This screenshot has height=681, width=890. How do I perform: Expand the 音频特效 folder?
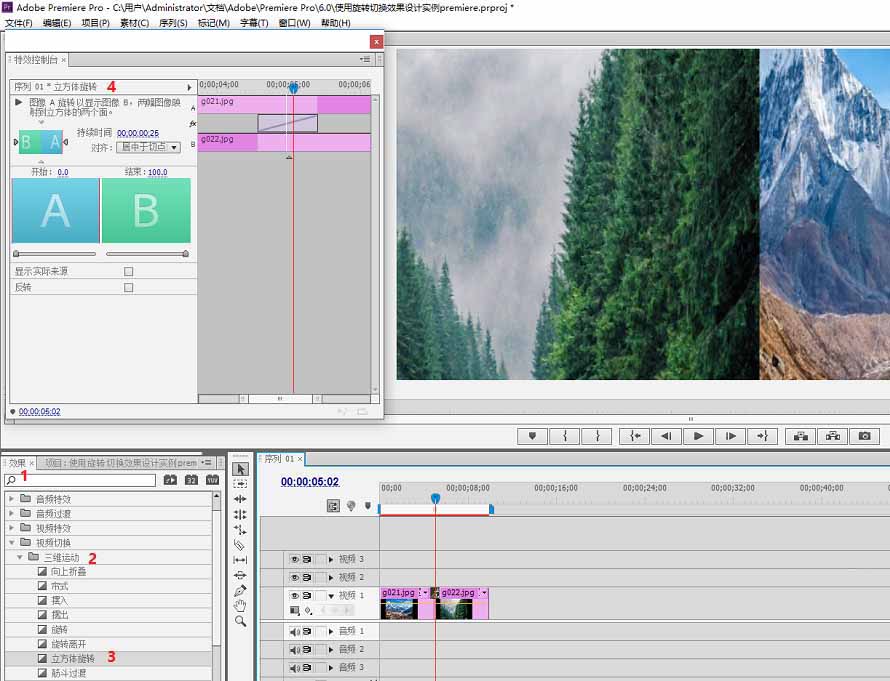[12, 499]
